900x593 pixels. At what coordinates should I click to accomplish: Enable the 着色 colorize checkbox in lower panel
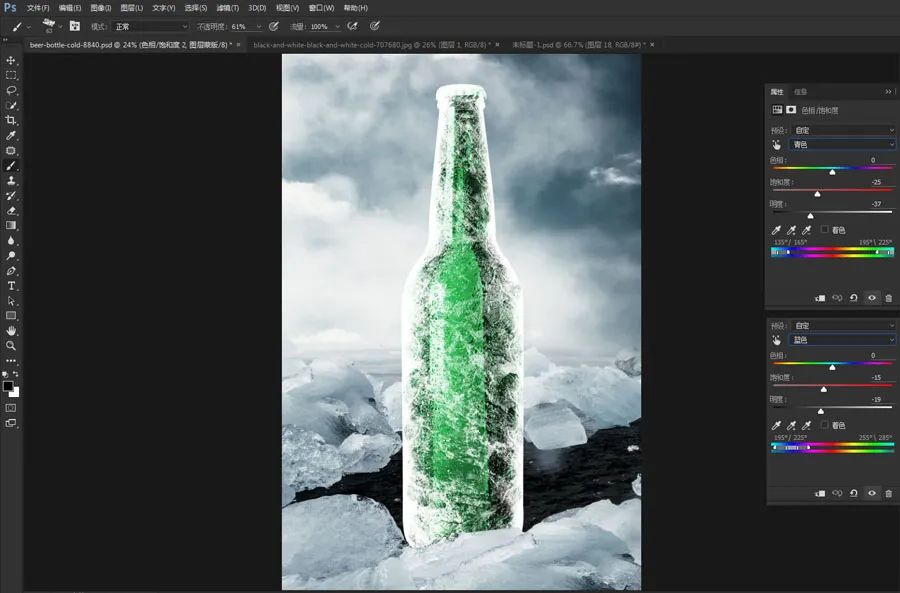pyautogui.click(x=824, y=425)
